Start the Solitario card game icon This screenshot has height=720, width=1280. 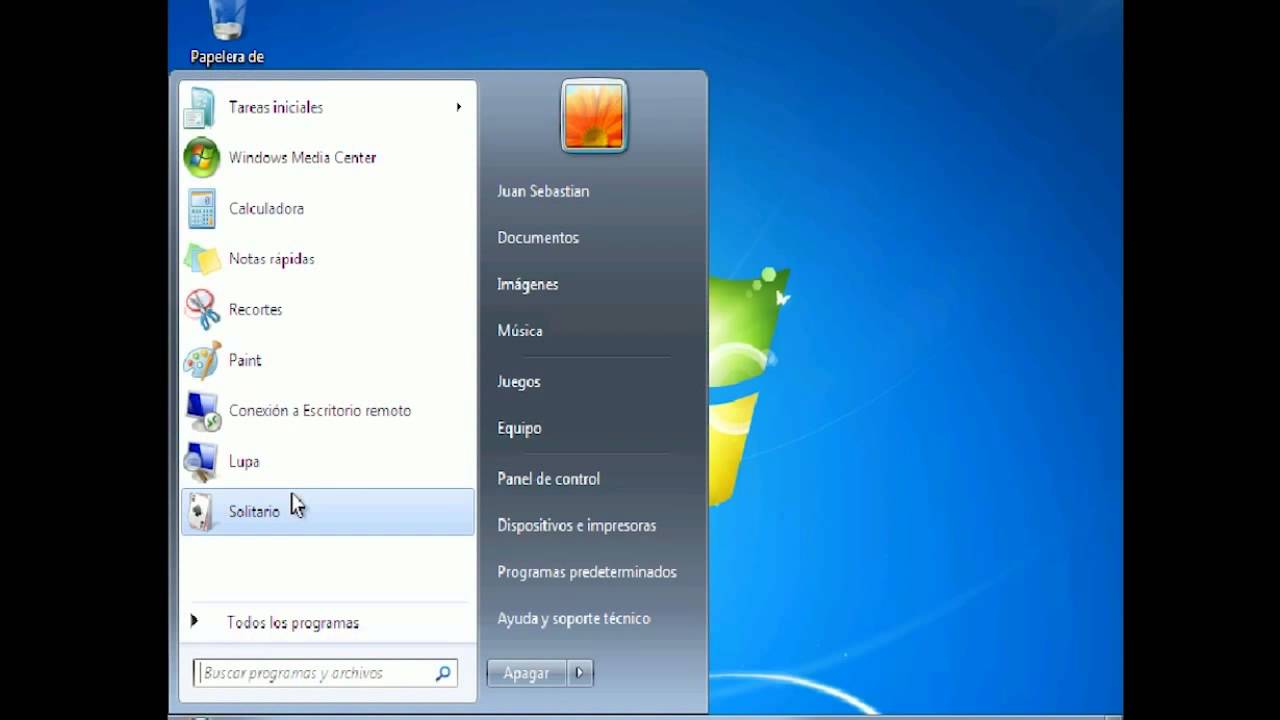[x=201, y=512]
